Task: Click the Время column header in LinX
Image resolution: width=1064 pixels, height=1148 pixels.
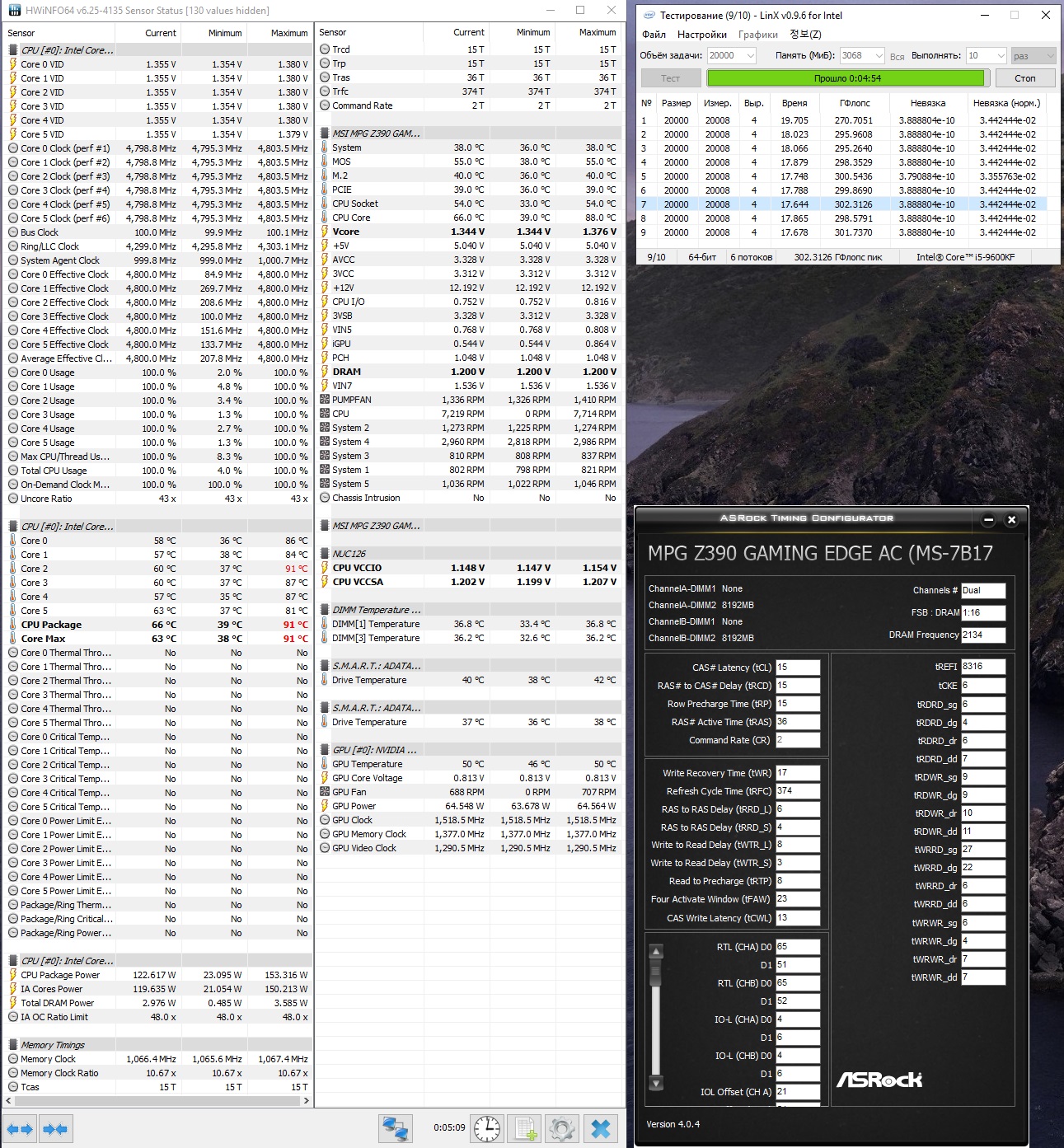Action: click(794, 103)
